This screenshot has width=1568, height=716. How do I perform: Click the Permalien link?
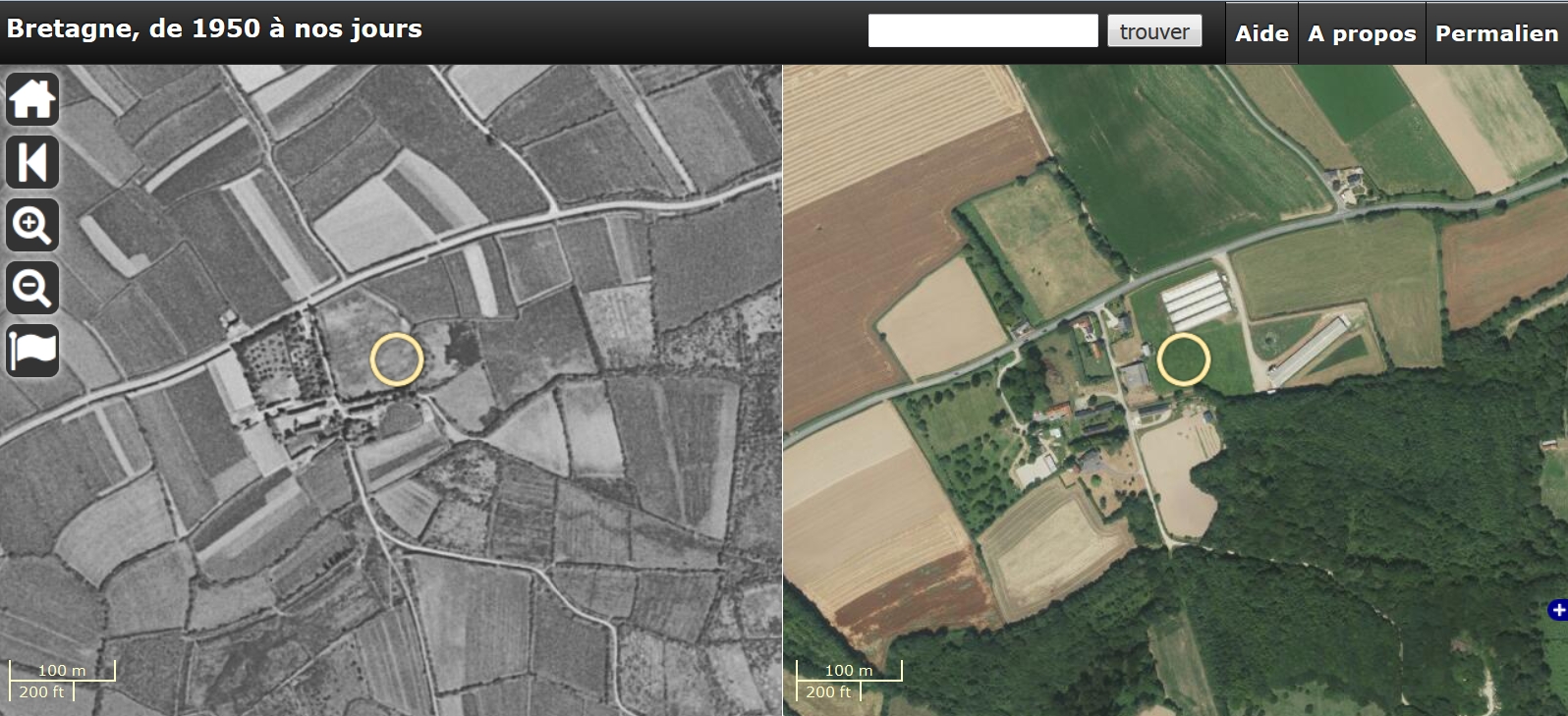coord(1496,33)
